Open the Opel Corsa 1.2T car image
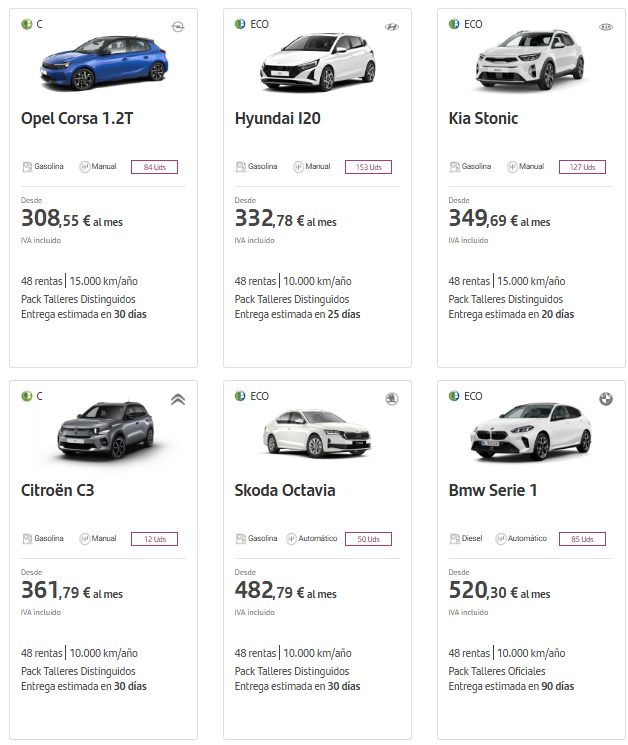Screen dimensions: 628x745 (103, 62)
